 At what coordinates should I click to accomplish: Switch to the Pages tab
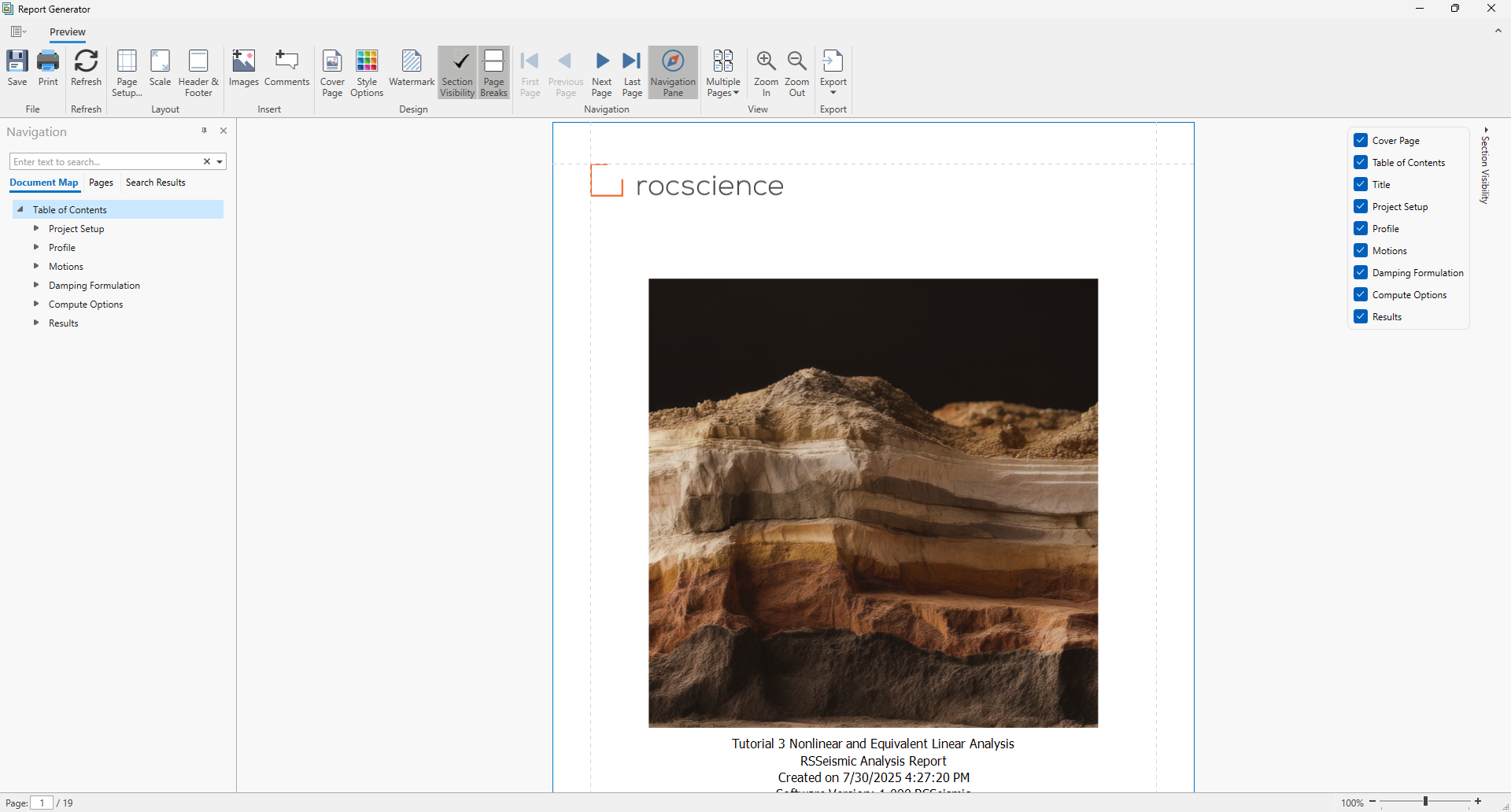point(101,183)
